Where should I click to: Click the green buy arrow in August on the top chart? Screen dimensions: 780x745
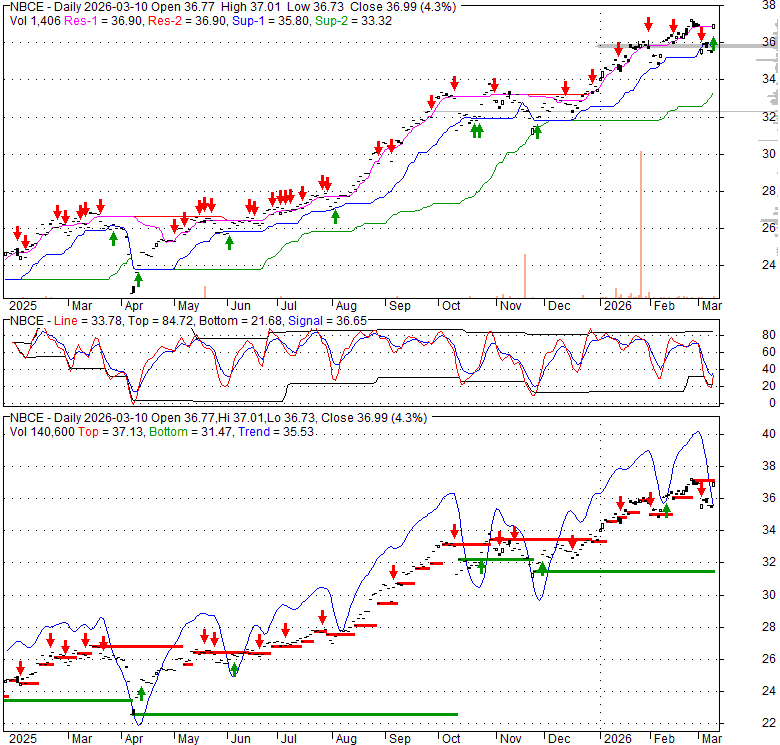click(x=335, y=215)
